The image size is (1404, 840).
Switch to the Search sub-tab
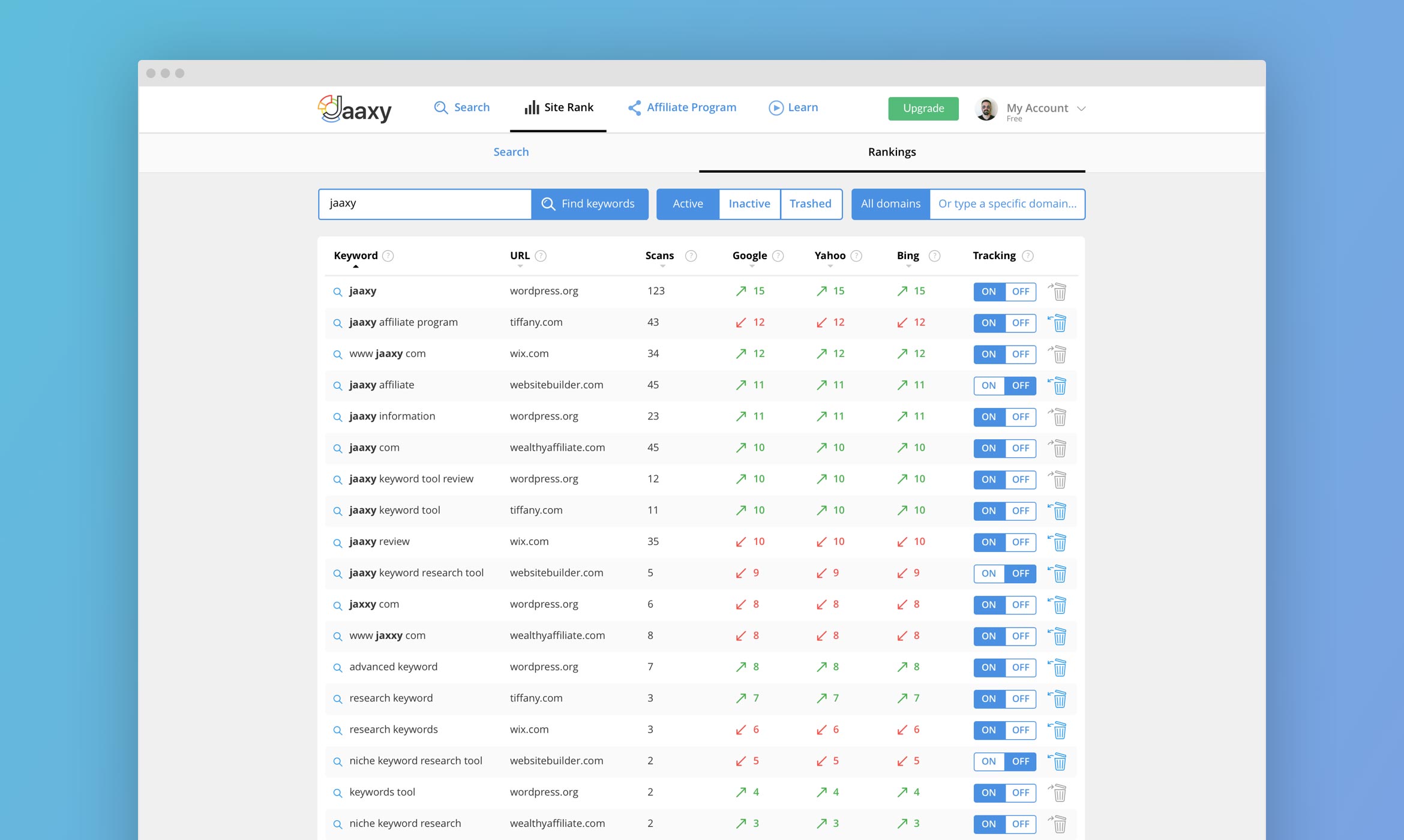[x=511, y=152]
